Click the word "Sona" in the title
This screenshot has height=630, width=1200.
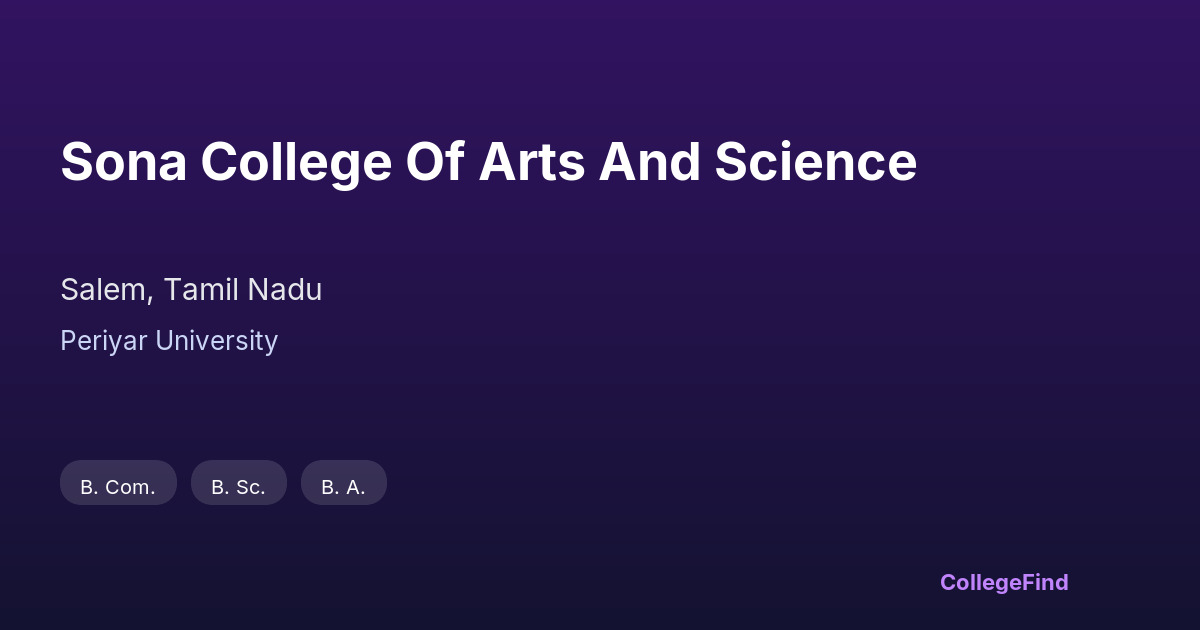(x=124, y=162)
